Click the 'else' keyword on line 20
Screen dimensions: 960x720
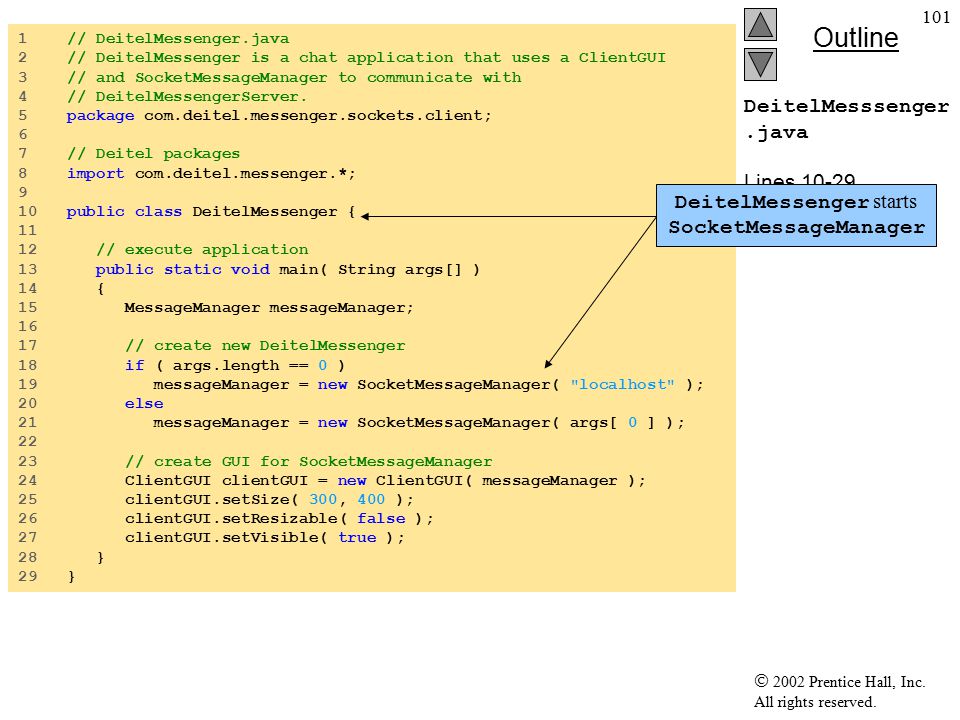pos(144,403)
